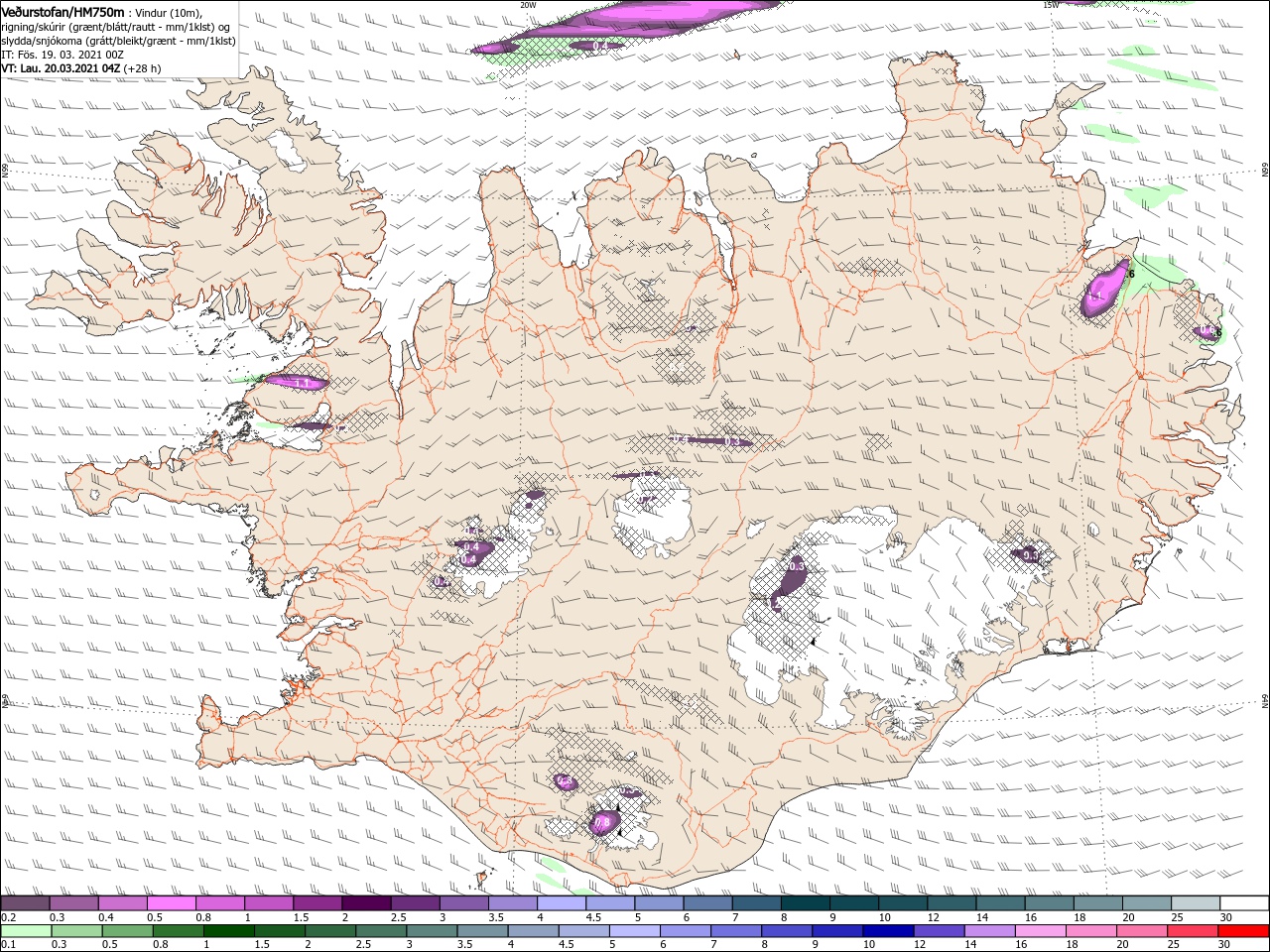The height and width of the screenshot is (952, 1270).
Task: Pick the snow legend swatch between 4 and 4.5
Action: click(562, 903)
